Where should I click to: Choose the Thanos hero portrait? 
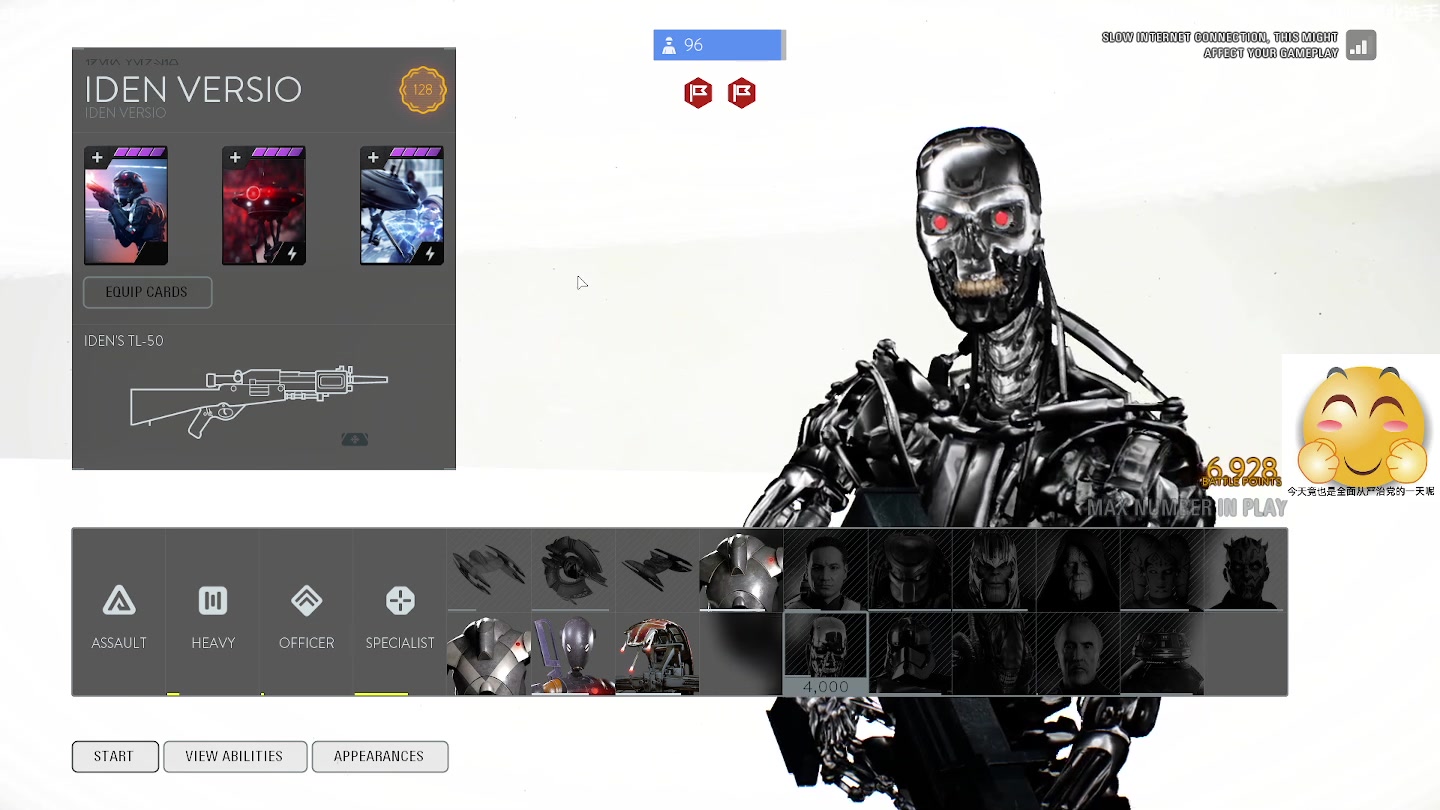coord(993,570)
